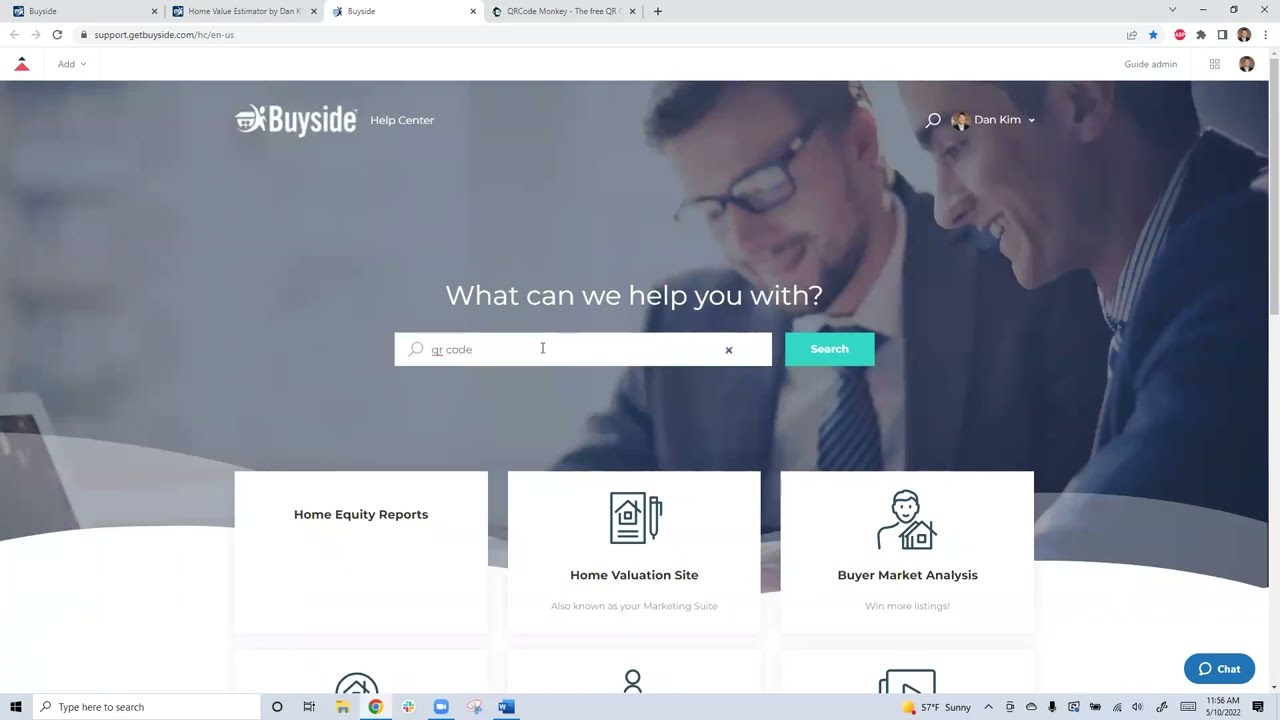
Task: Bookmark this page with the star icon
Action: pos(1153,35)
